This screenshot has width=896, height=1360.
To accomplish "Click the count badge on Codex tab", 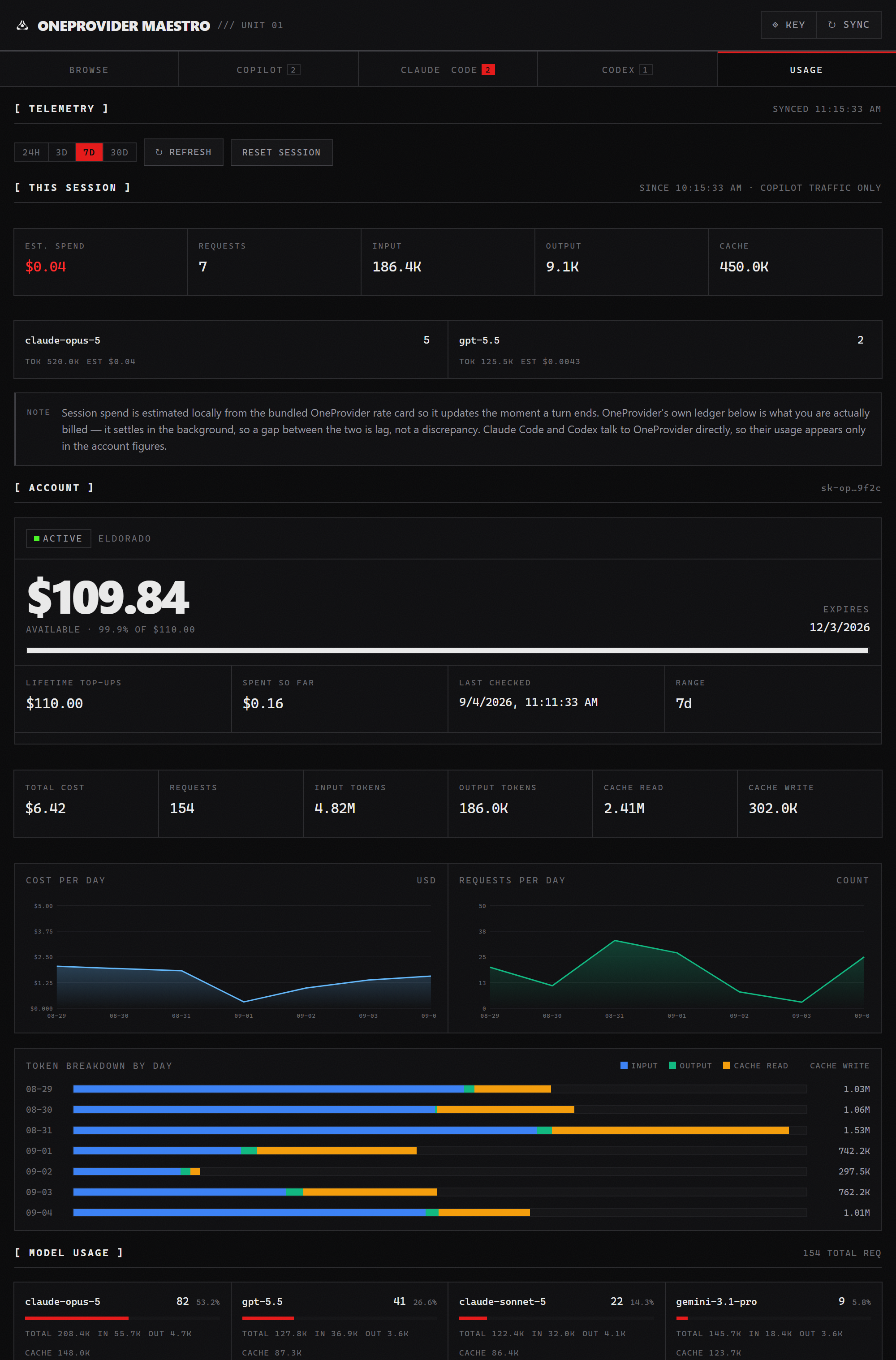I will coord(645,70).
